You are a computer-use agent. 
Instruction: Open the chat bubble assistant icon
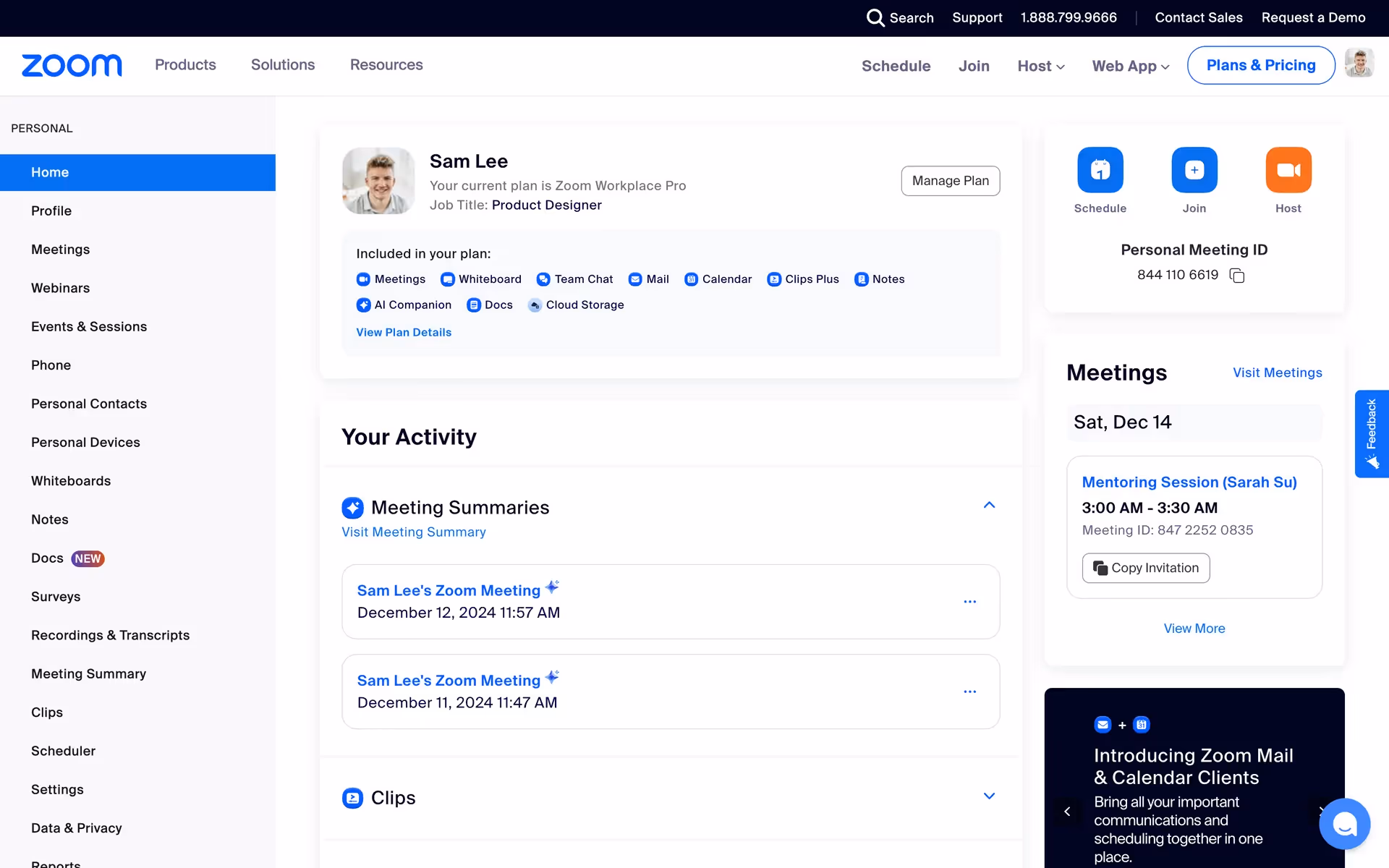point(1344,823)
